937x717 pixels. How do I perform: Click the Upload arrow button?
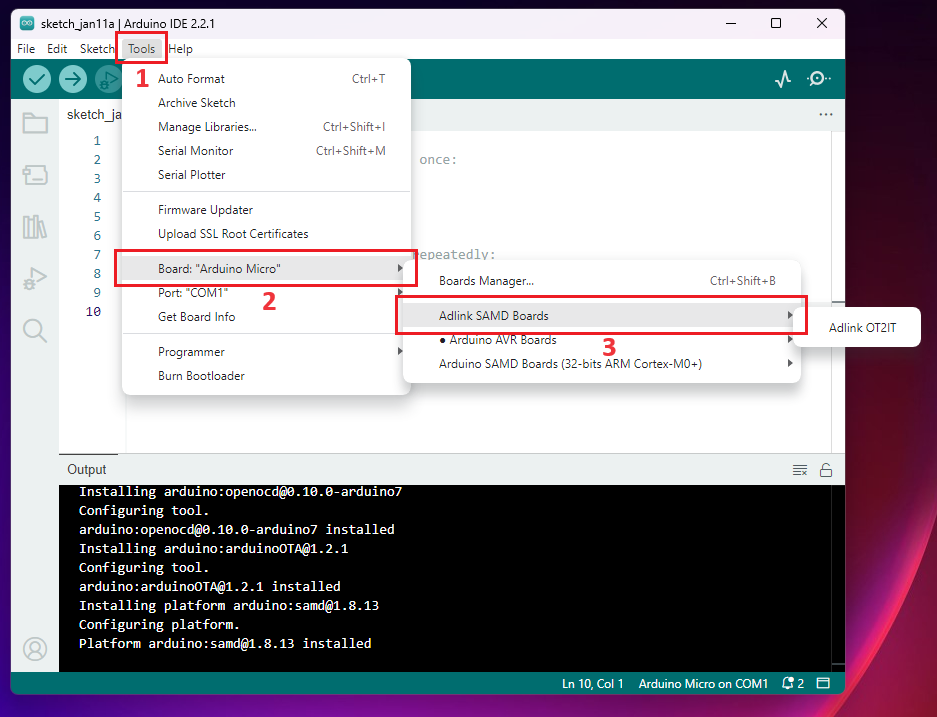[x=73, y=78]
